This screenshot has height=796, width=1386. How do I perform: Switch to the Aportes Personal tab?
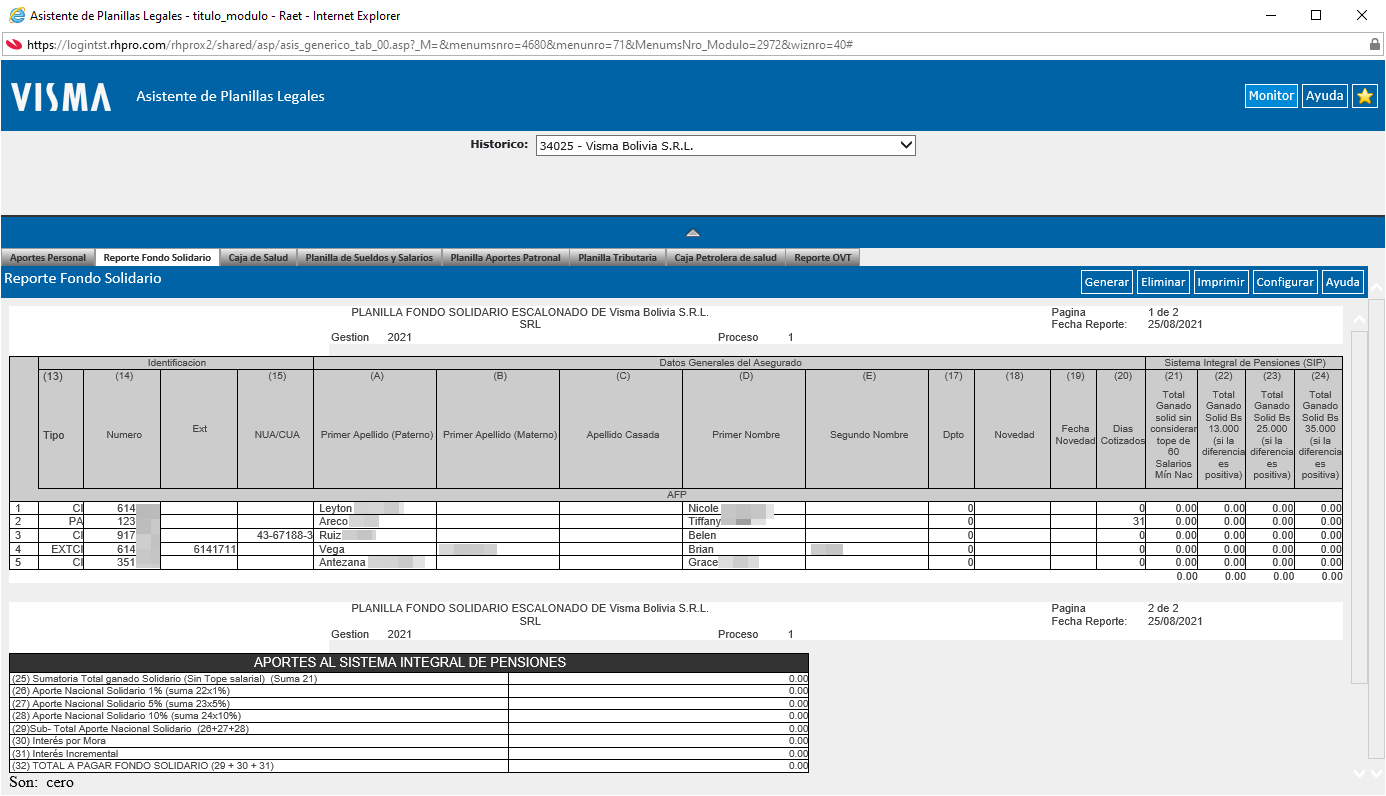coord(48,258)
